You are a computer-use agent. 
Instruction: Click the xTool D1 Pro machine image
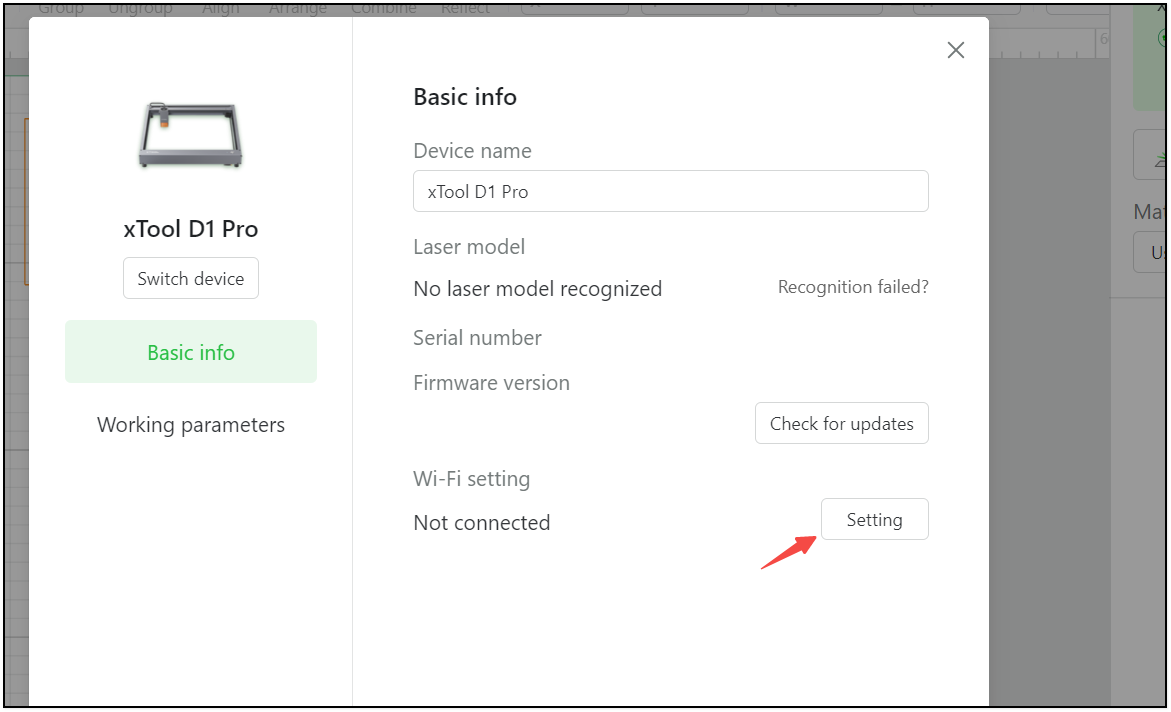pos(190,136)
